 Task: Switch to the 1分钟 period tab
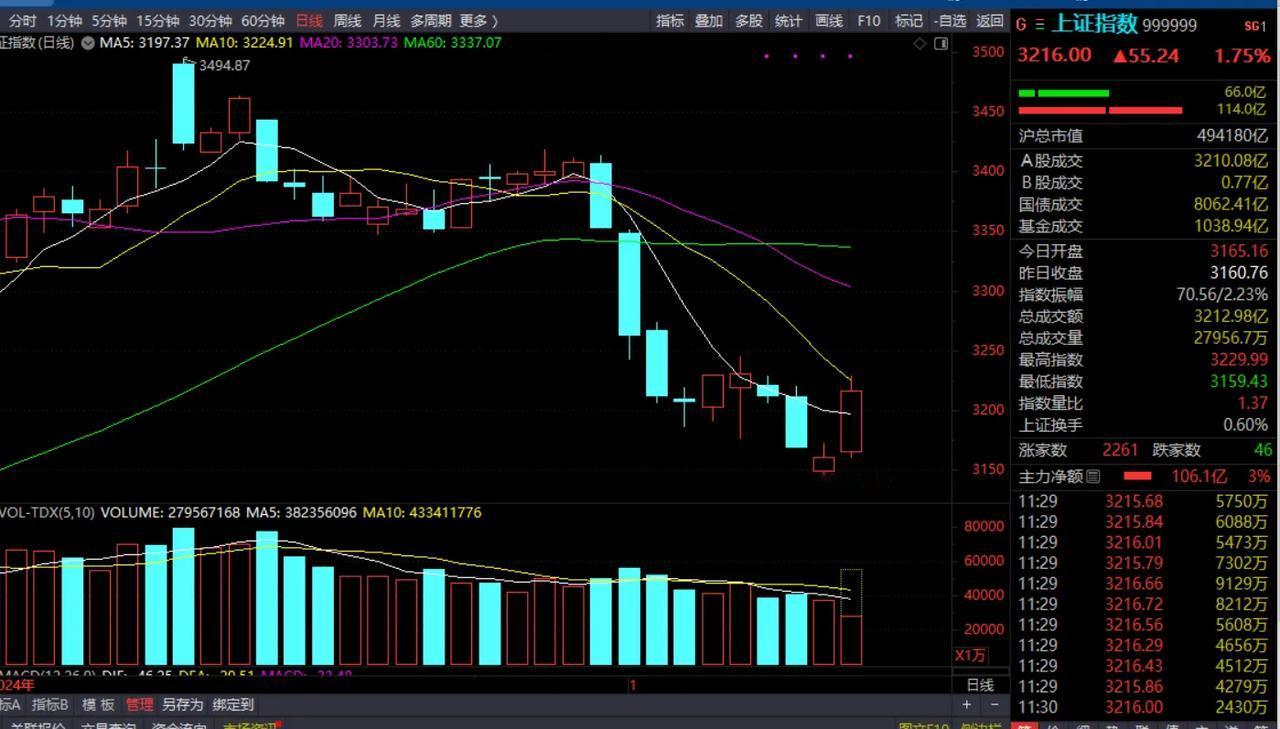click(x=64, y=20)
